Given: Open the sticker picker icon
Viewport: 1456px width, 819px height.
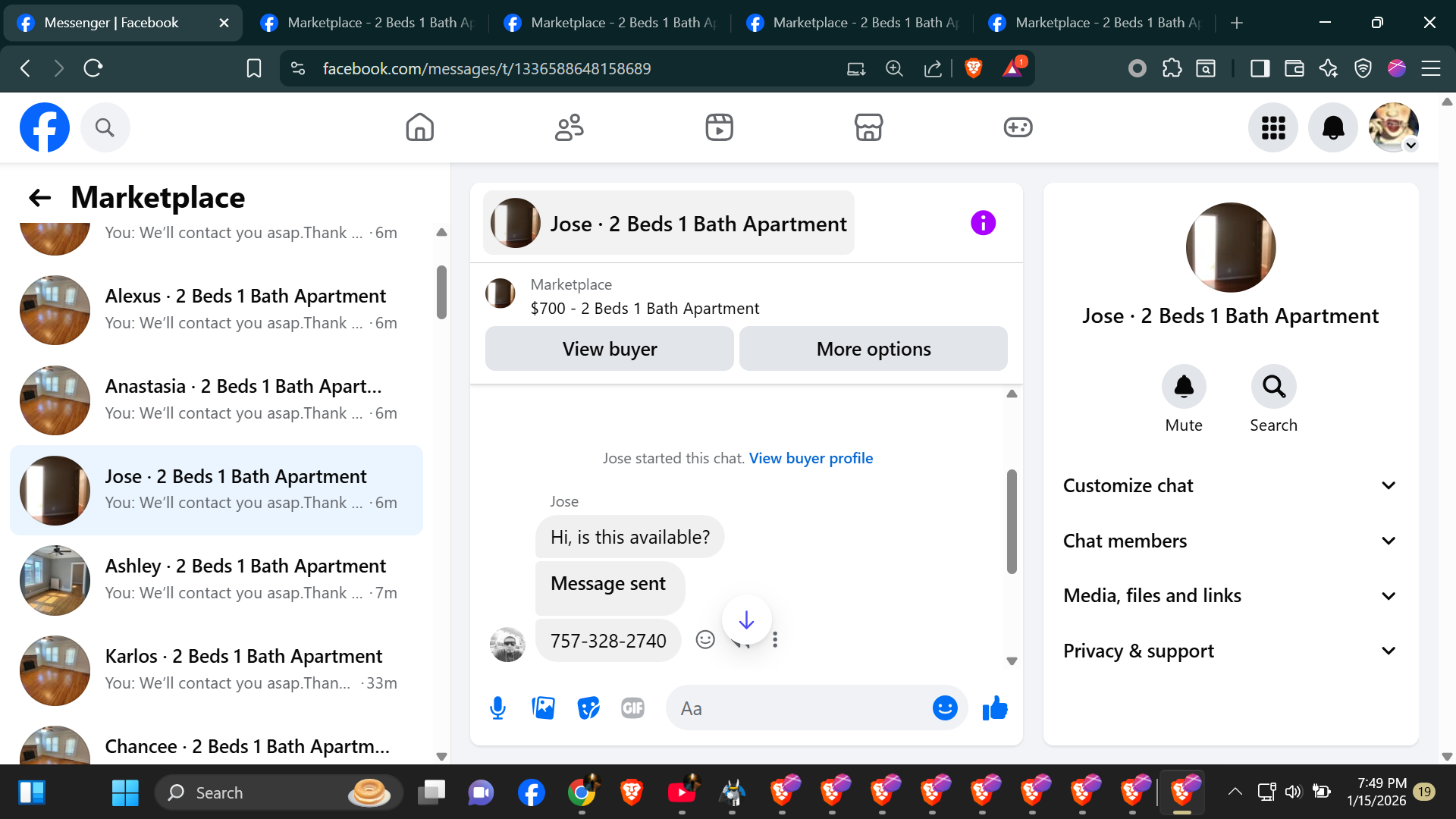Looking at the screenshot, I should coord(588,708).
